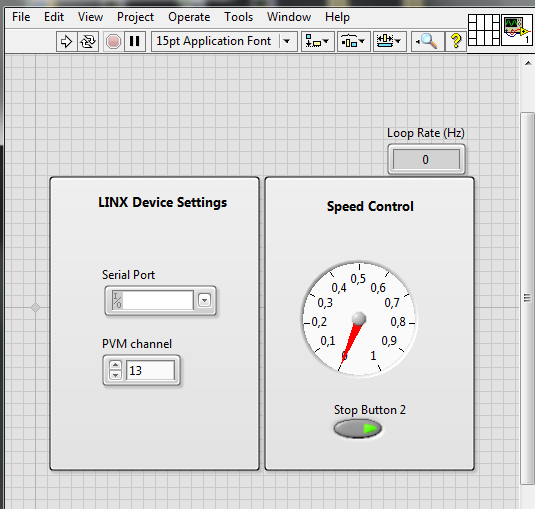Open the Distribute Objects dropdown
Viewport: 535px width, 509px height.
353,42
